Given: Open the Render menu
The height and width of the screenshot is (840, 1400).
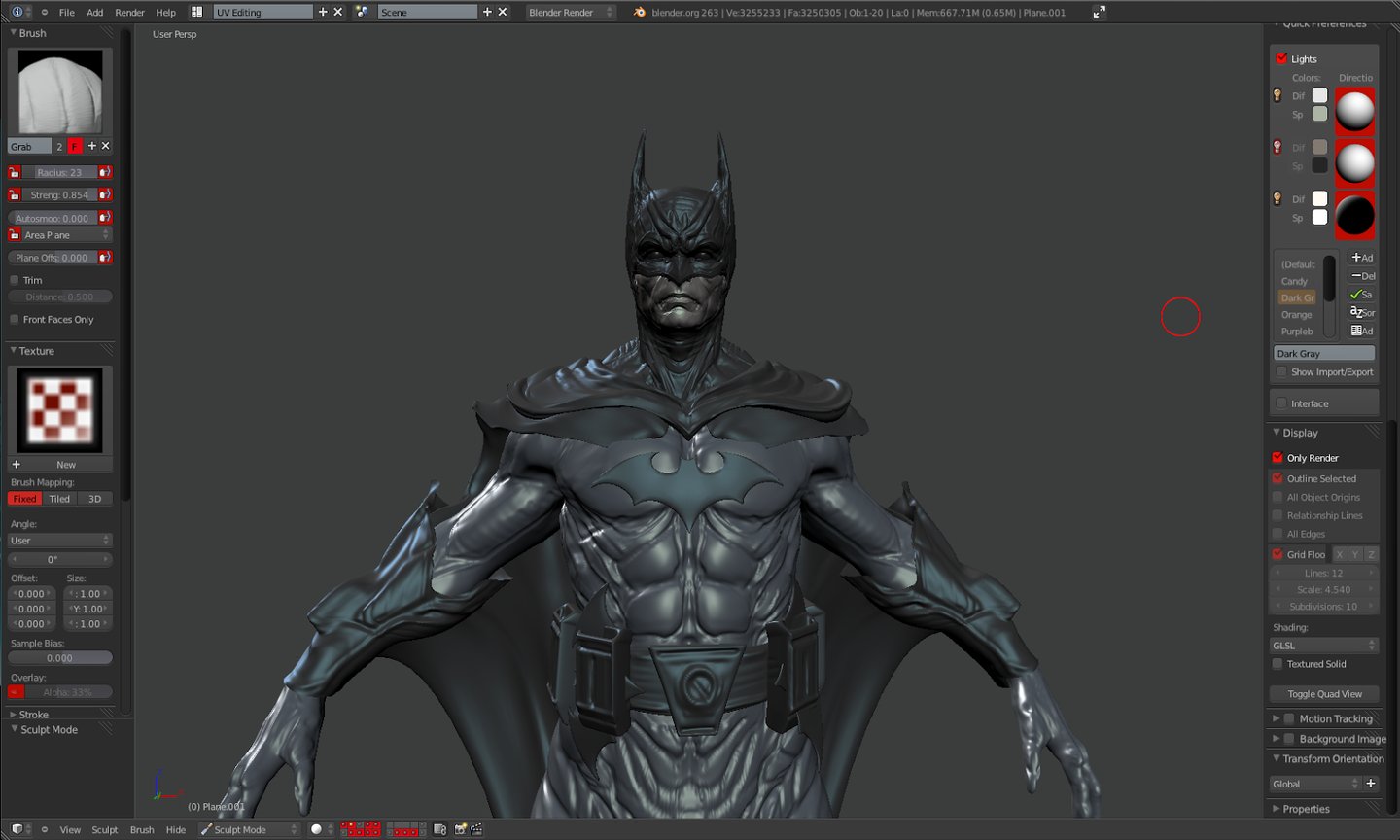Looking at the screenshot, I should click(x=129, y=13).
